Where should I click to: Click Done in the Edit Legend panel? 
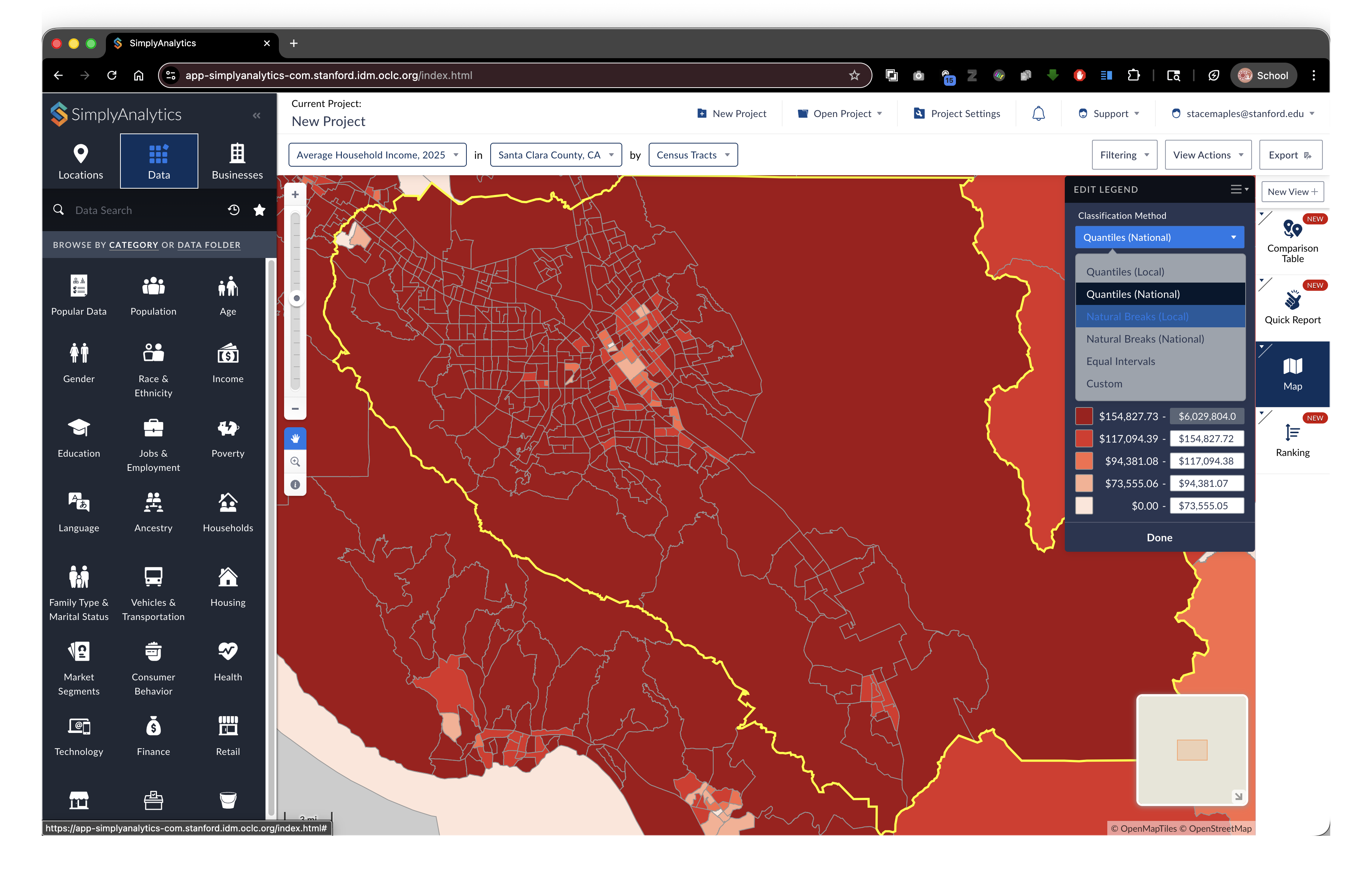click(1159, 537)
